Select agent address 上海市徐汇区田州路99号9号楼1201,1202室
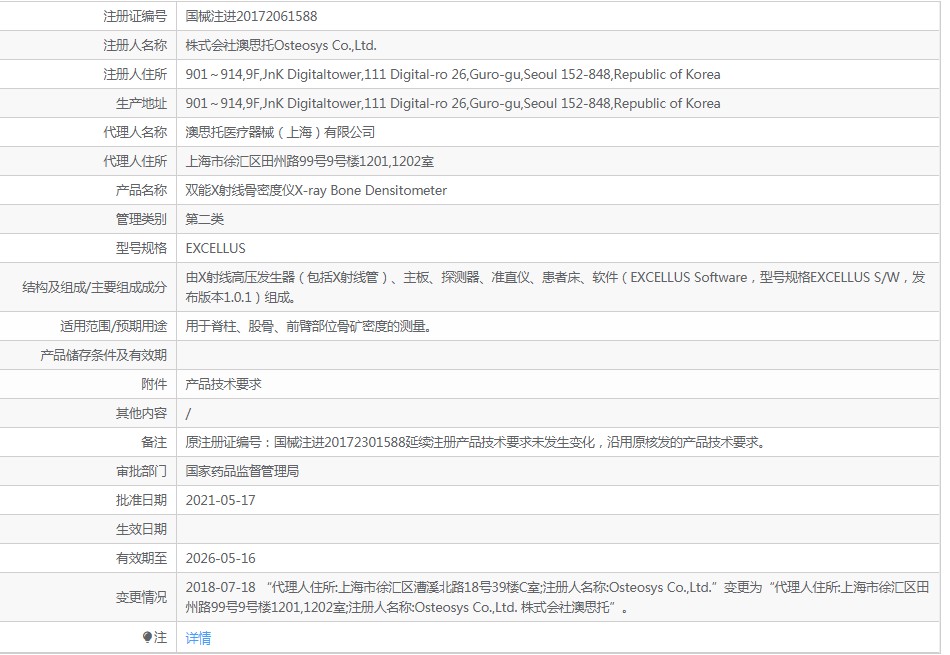Viewport: 950px width, 655px height. (x=310, y=161)
